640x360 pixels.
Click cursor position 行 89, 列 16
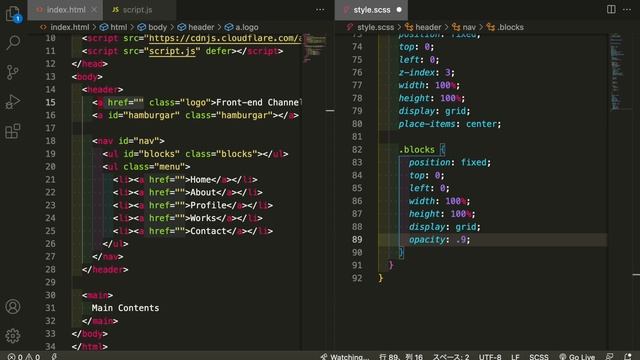(401, 356)
